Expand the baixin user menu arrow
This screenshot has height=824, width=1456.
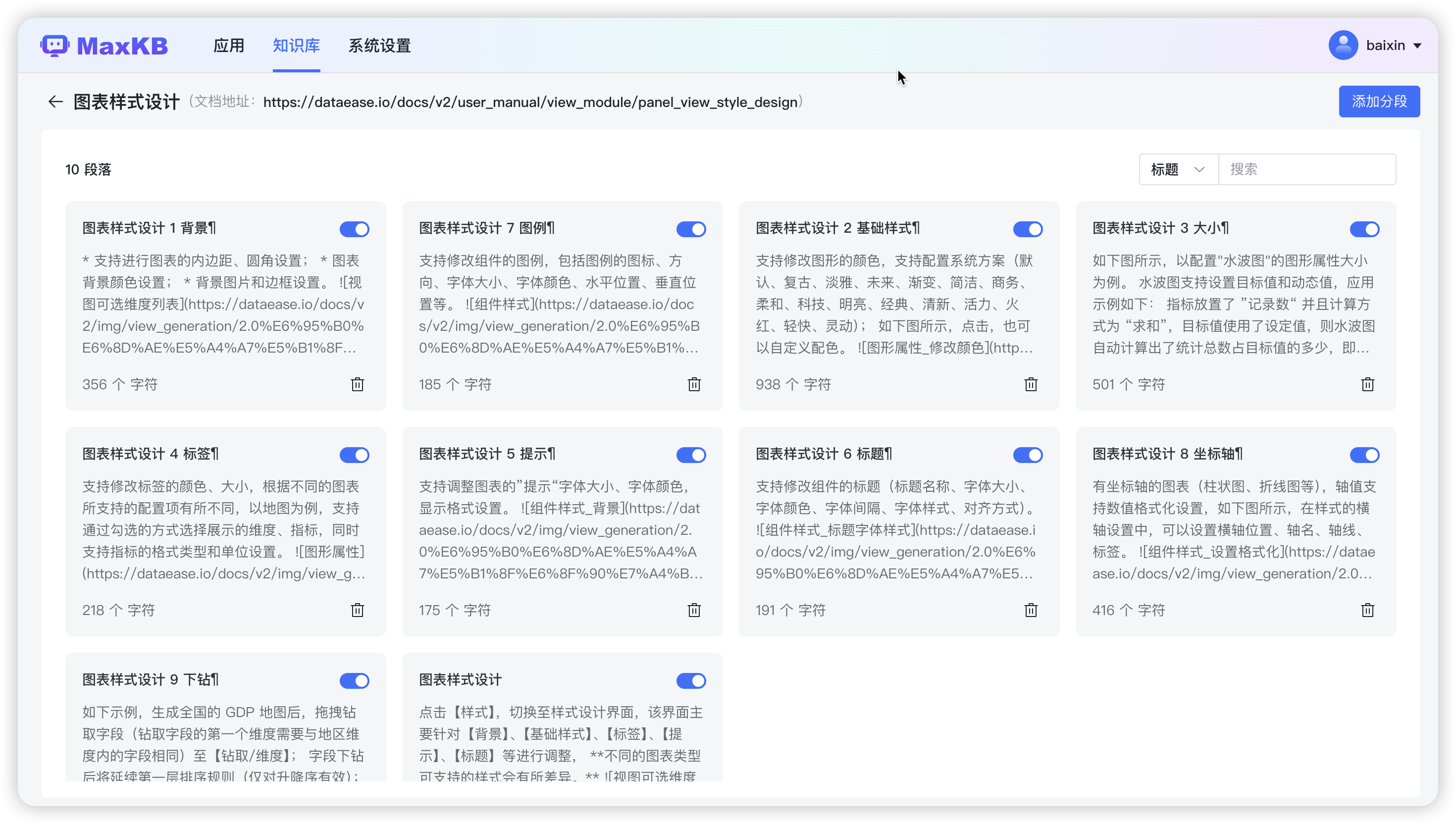tap(1417, 46)
